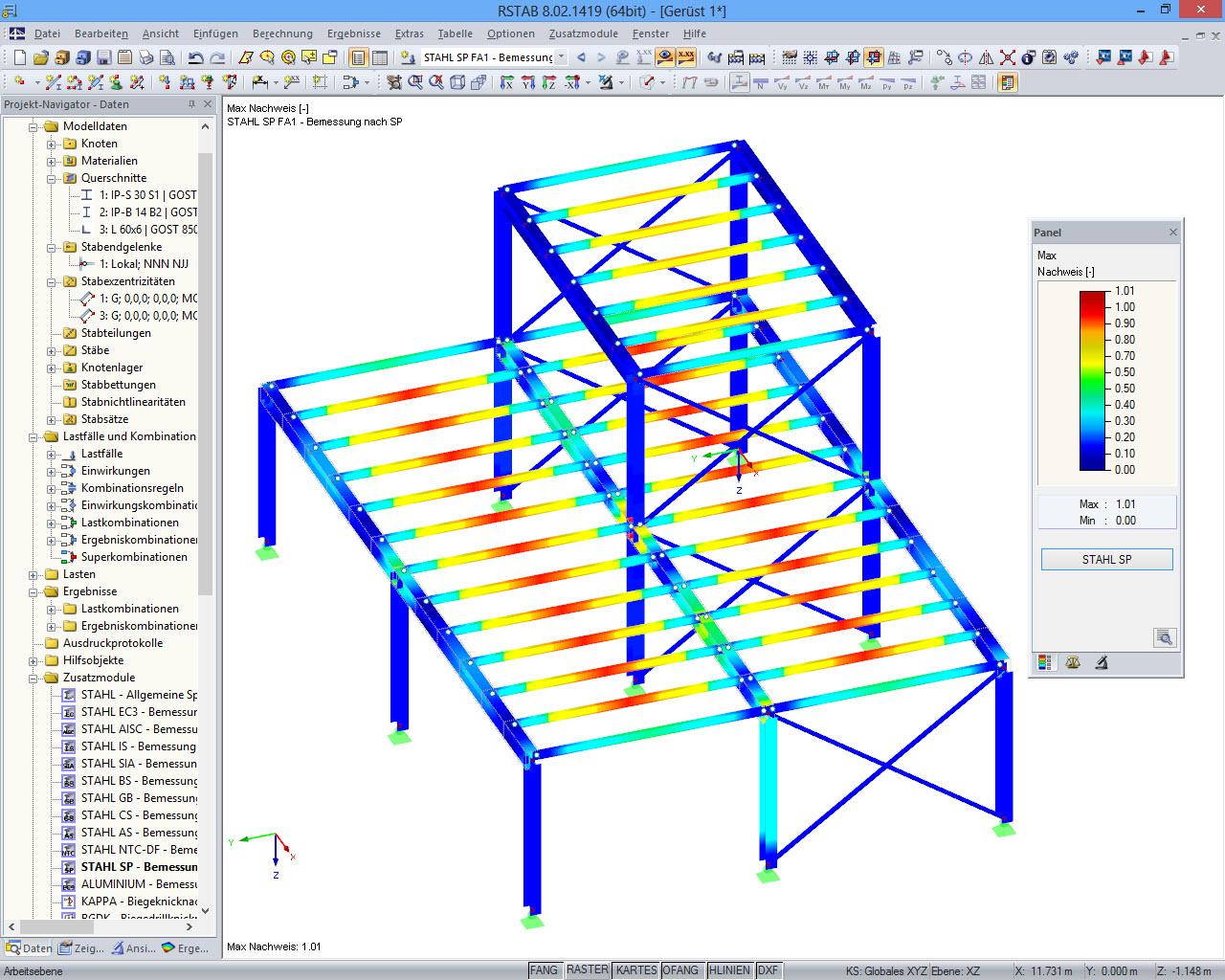Click the Vz shear force results icon
The height and width of the screenshot is (980, 1225).
click(x=803, y=82)
